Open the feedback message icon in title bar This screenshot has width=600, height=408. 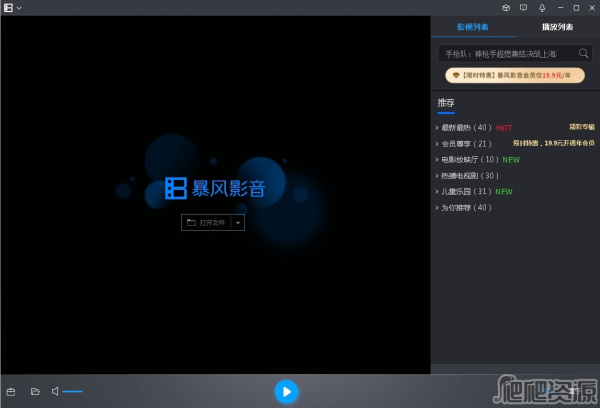coord(523,8)
